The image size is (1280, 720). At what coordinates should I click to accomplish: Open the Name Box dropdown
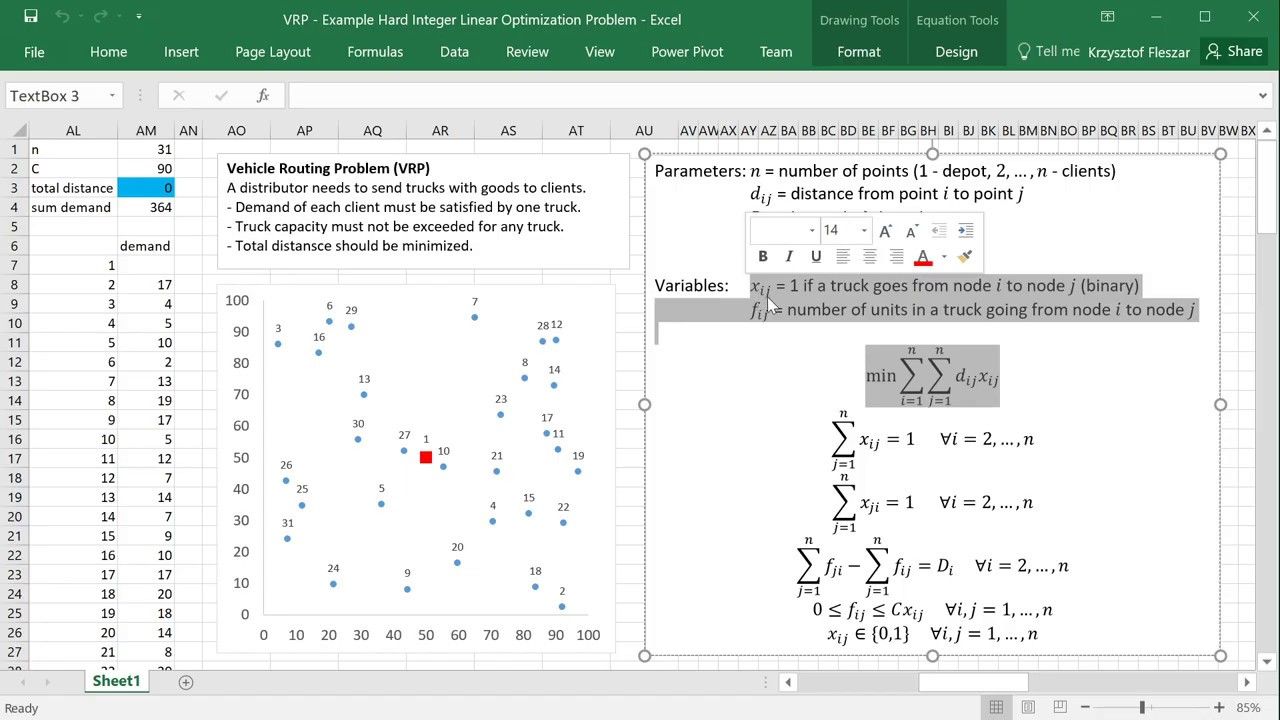pos(110,96)
